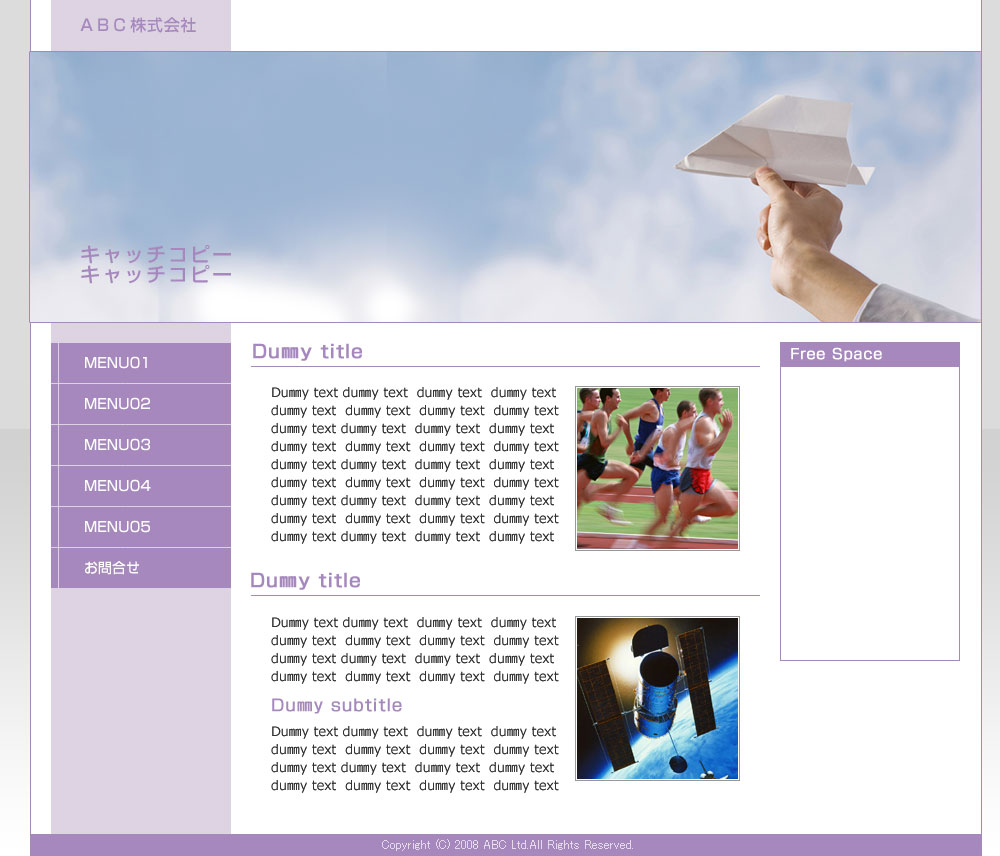Image resolution: width=1000 pixels, height=856 pixels.
Task: Click the Copyright 2008 ABC Ltd footer text
Action: pos(508,845)
